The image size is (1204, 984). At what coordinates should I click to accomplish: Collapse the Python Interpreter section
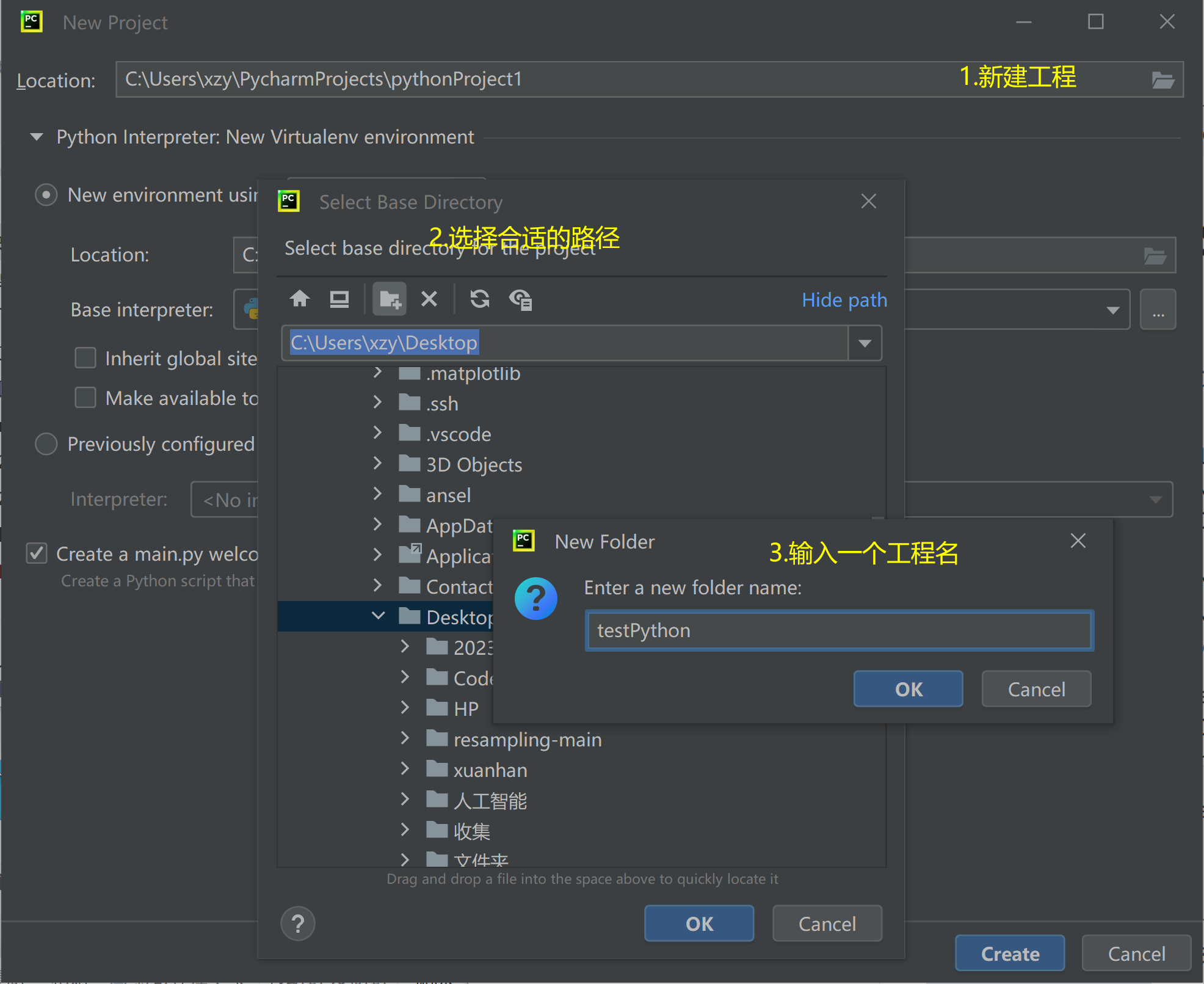coord(37,137)
